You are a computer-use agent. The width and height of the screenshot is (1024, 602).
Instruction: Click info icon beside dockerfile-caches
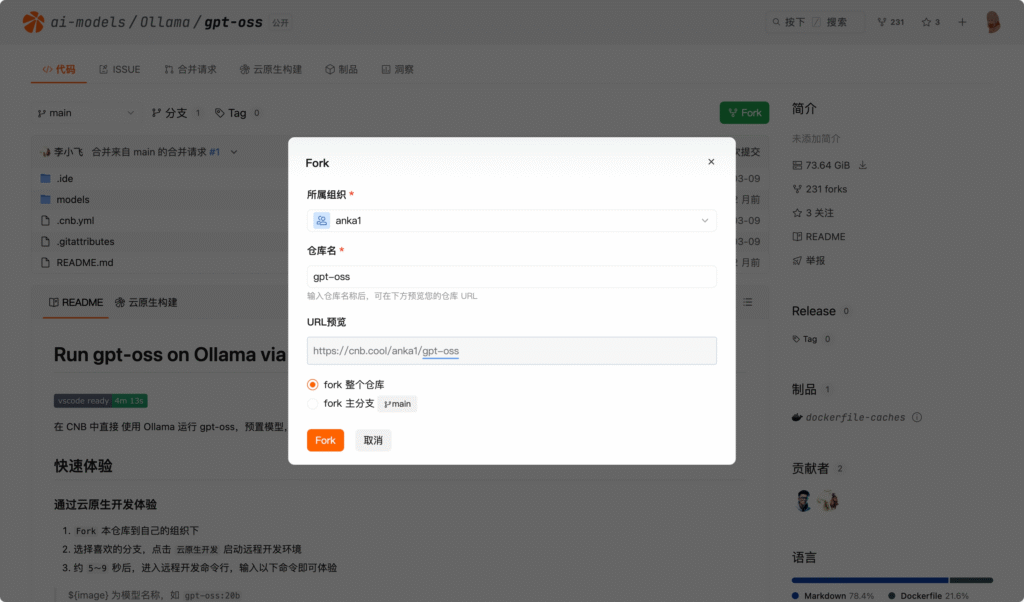coord(917,418)
